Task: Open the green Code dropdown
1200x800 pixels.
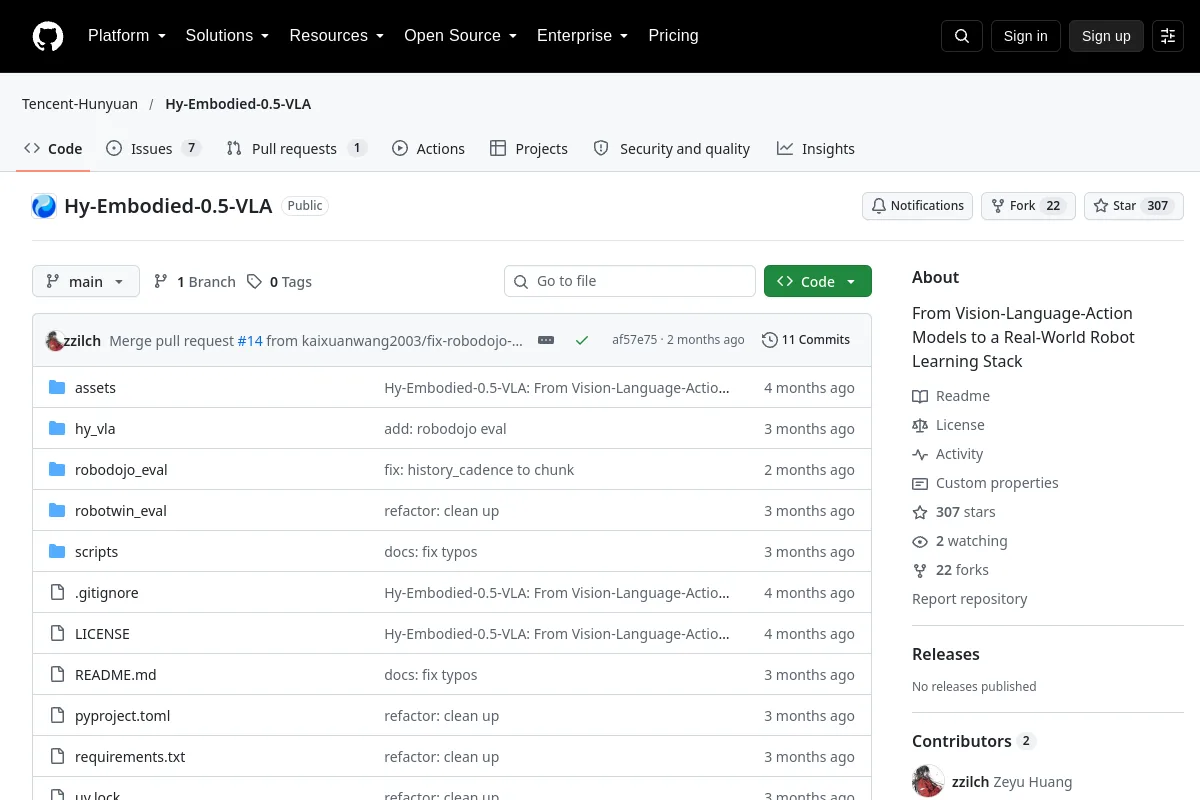Action: click(x=818, y=282)
